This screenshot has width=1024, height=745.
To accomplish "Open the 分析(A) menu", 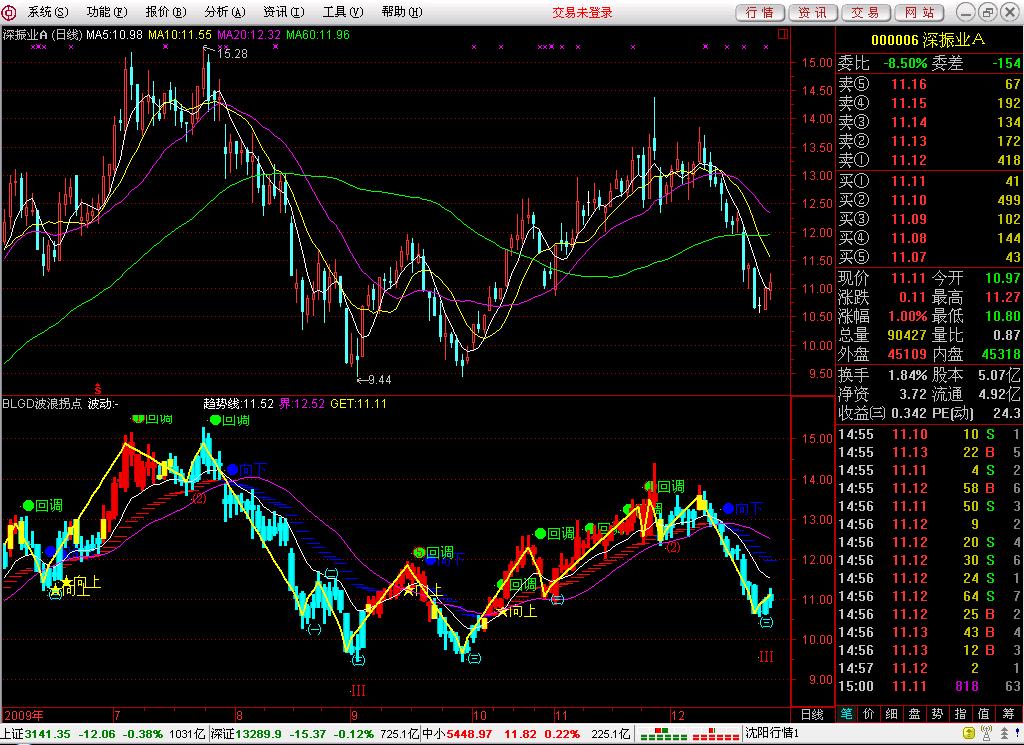I will pos(225,12).
